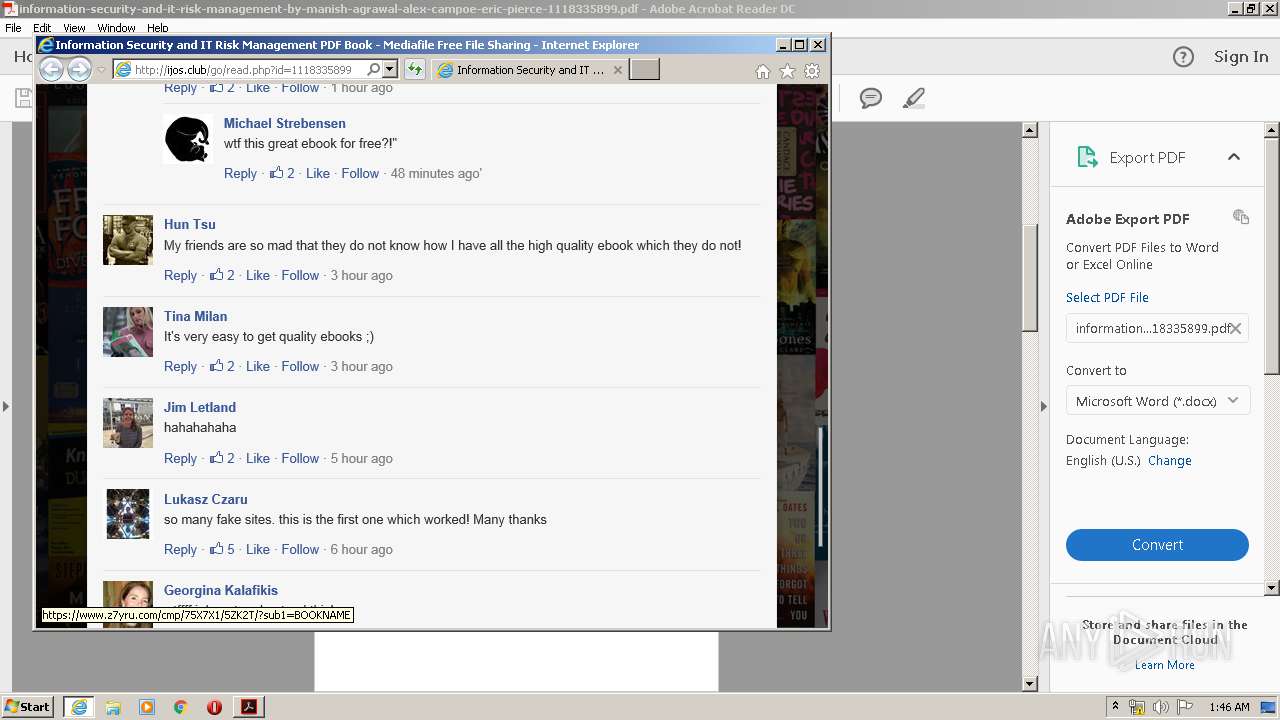The image size is (1280, 720).
Task: Click the Acrobat highlighter pen tool
Action: coord(913,98)
